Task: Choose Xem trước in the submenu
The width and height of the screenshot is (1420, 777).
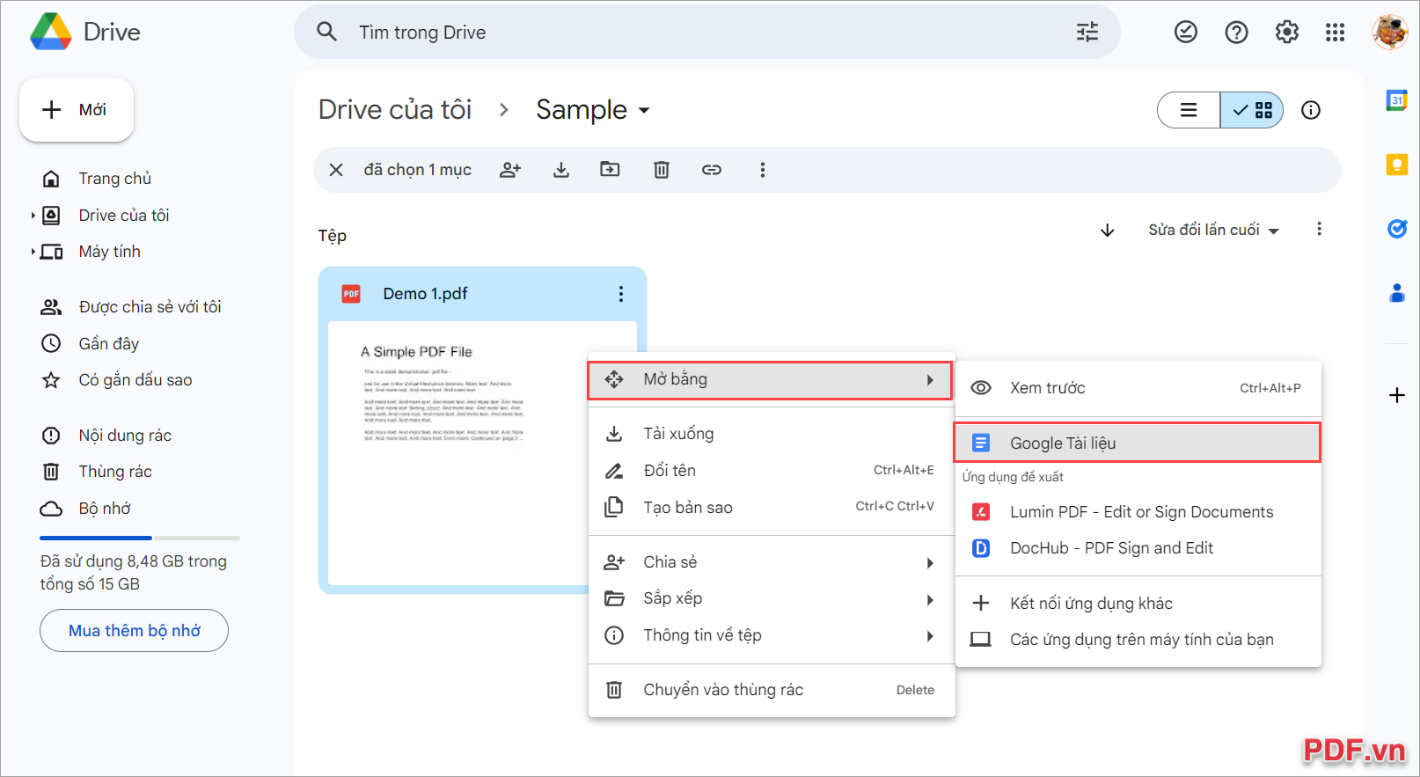Action: [1138, 388]
